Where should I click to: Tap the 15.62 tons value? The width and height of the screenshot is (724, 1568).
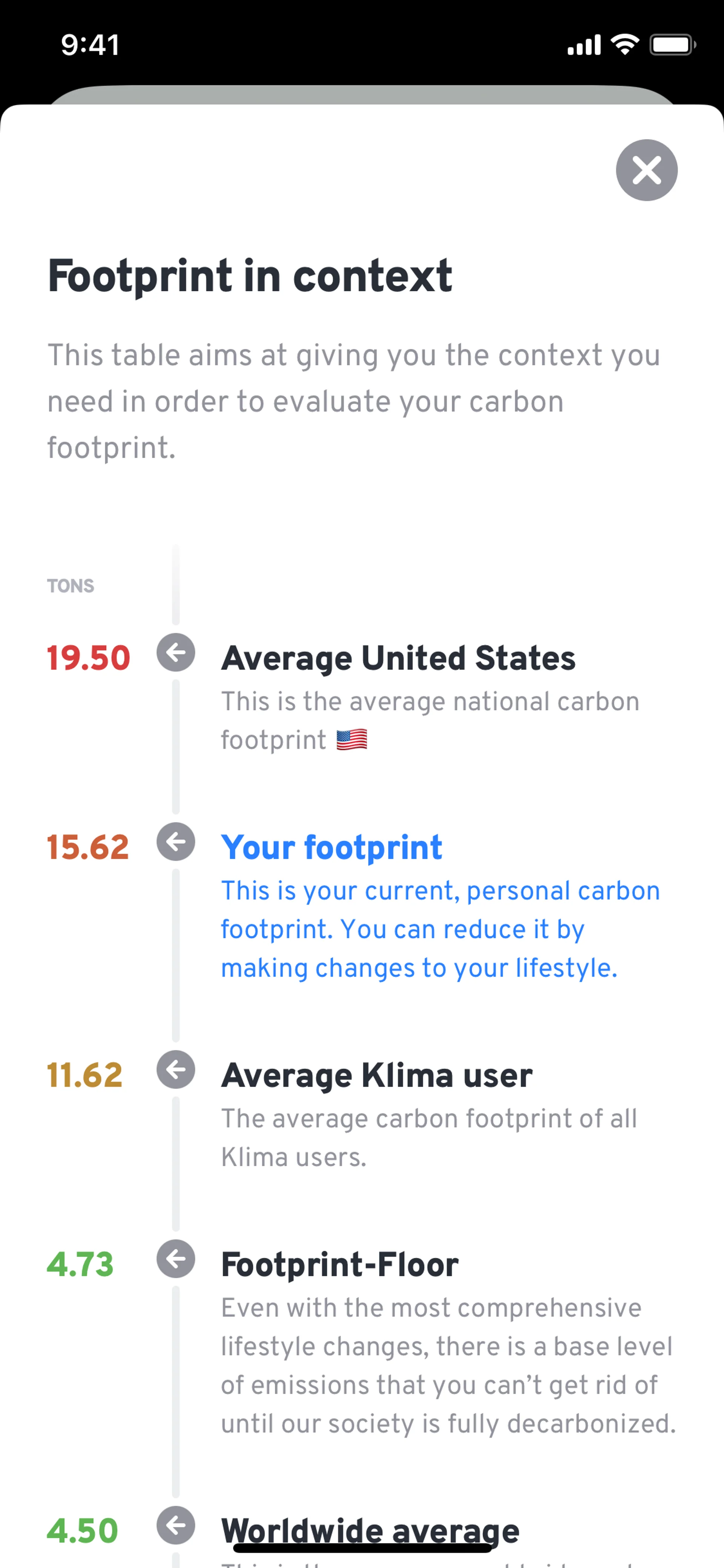point(88,847)
